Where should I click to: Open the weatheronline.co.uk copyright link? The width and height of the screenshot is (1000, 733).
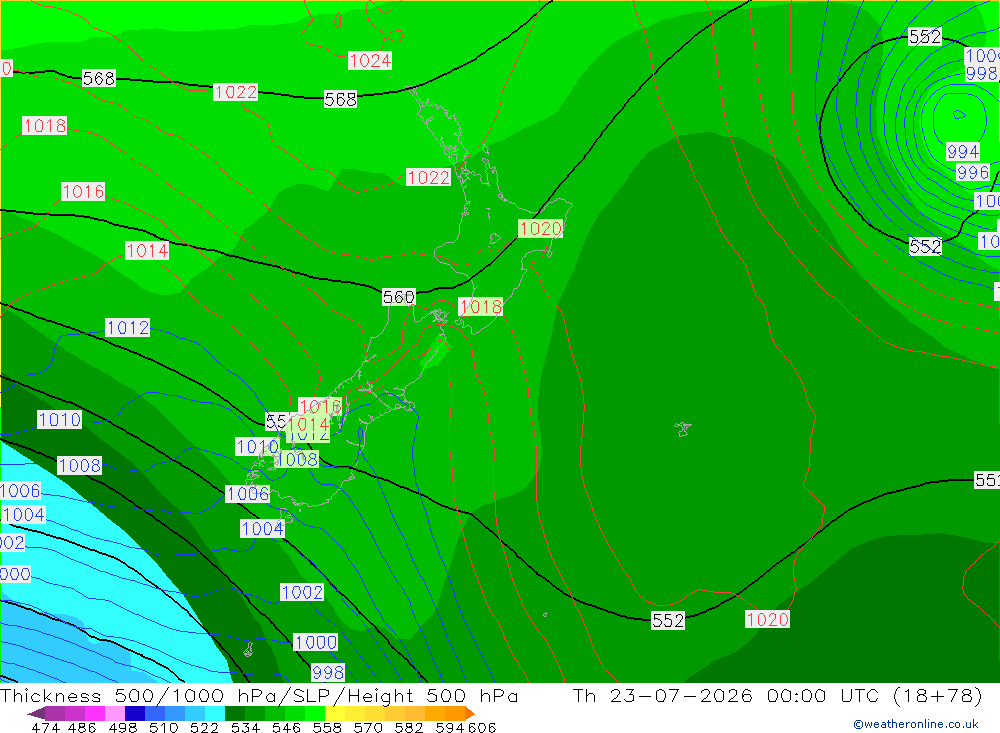(x=916, y=724)
